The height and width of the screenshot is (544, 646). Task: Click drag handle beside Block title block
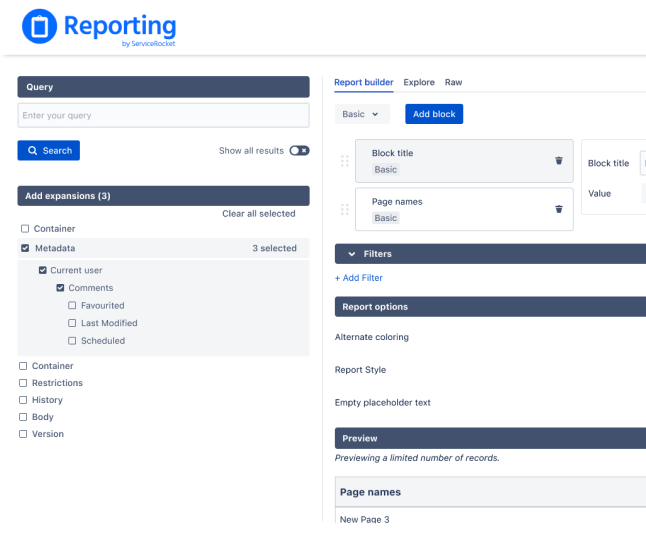tap(344, 161)
